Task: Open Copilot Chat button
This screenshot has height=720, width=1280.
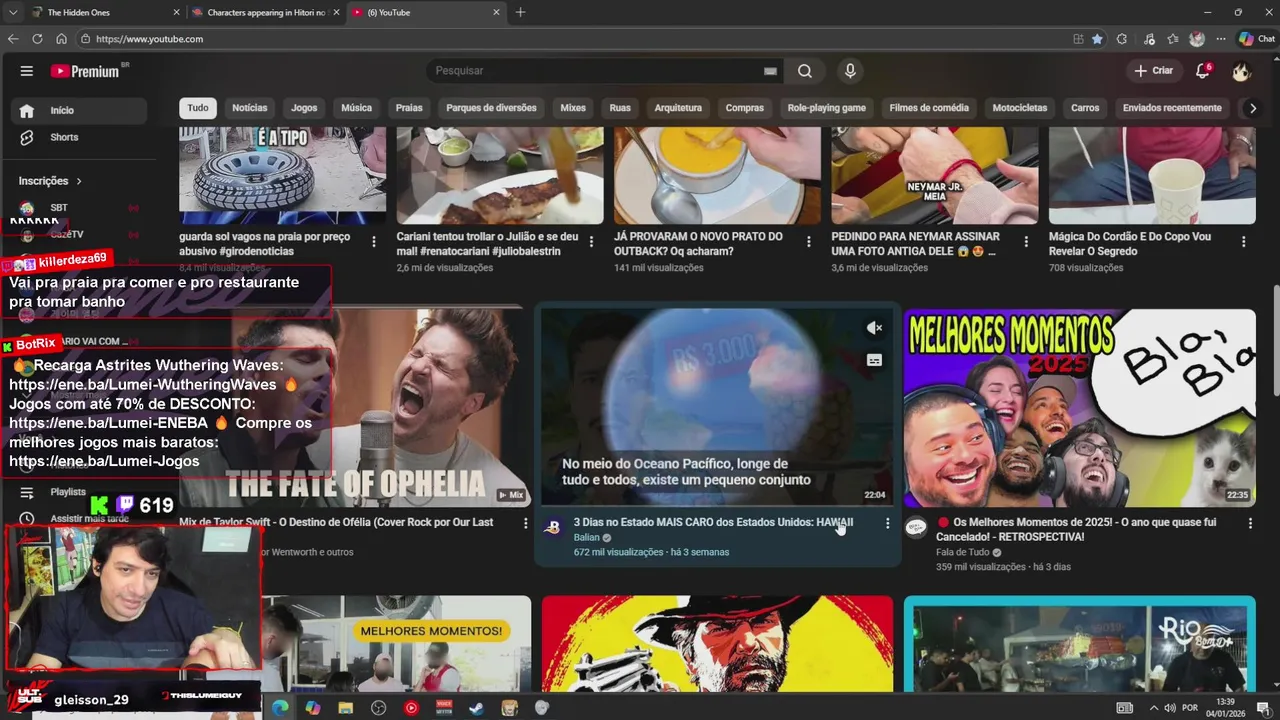Action: pyautogui.click(x=1256, y=39)
